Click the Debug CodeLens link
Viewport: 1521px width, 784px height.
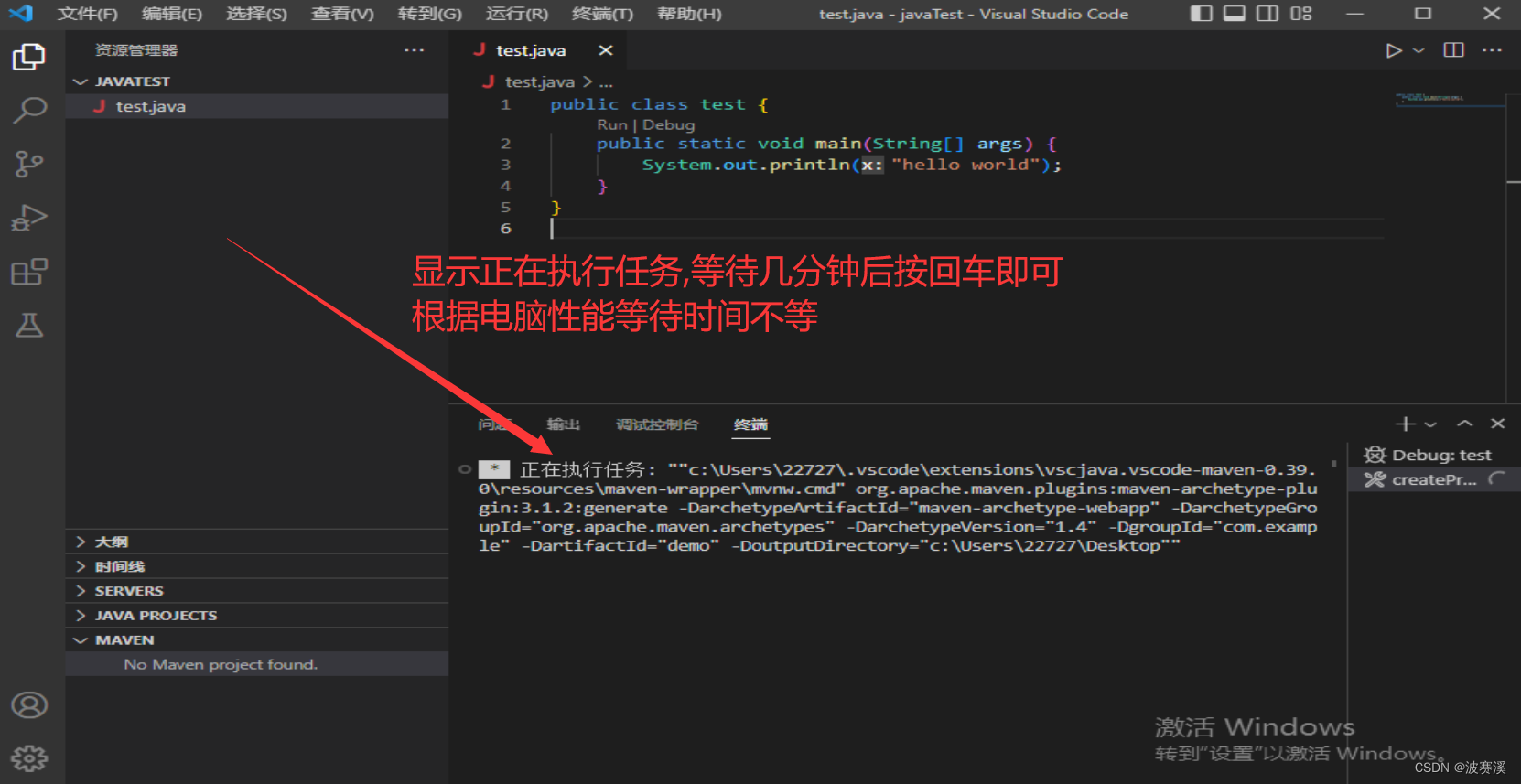coord(668,124)
